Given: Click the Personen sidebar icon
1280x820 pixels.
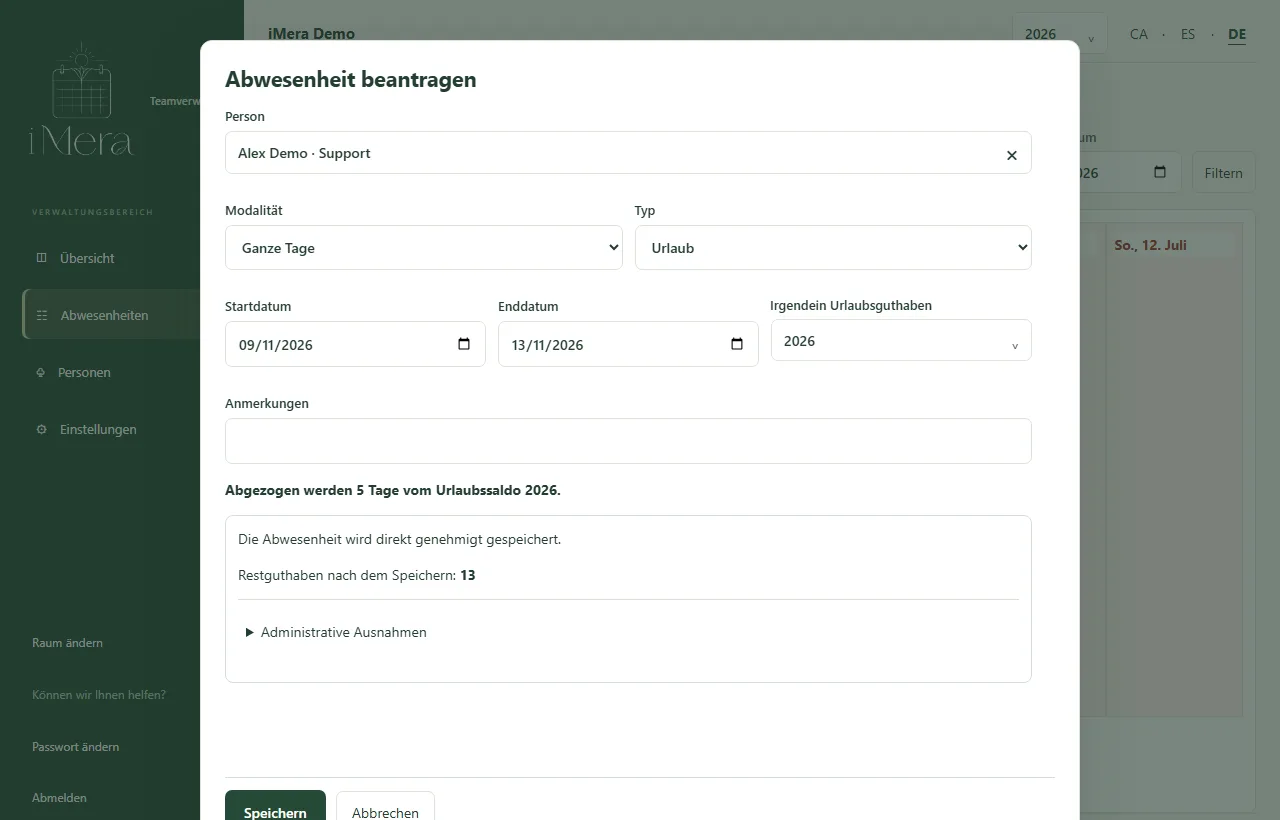Looking at the screenshot, I should click(x=41, y=372).
